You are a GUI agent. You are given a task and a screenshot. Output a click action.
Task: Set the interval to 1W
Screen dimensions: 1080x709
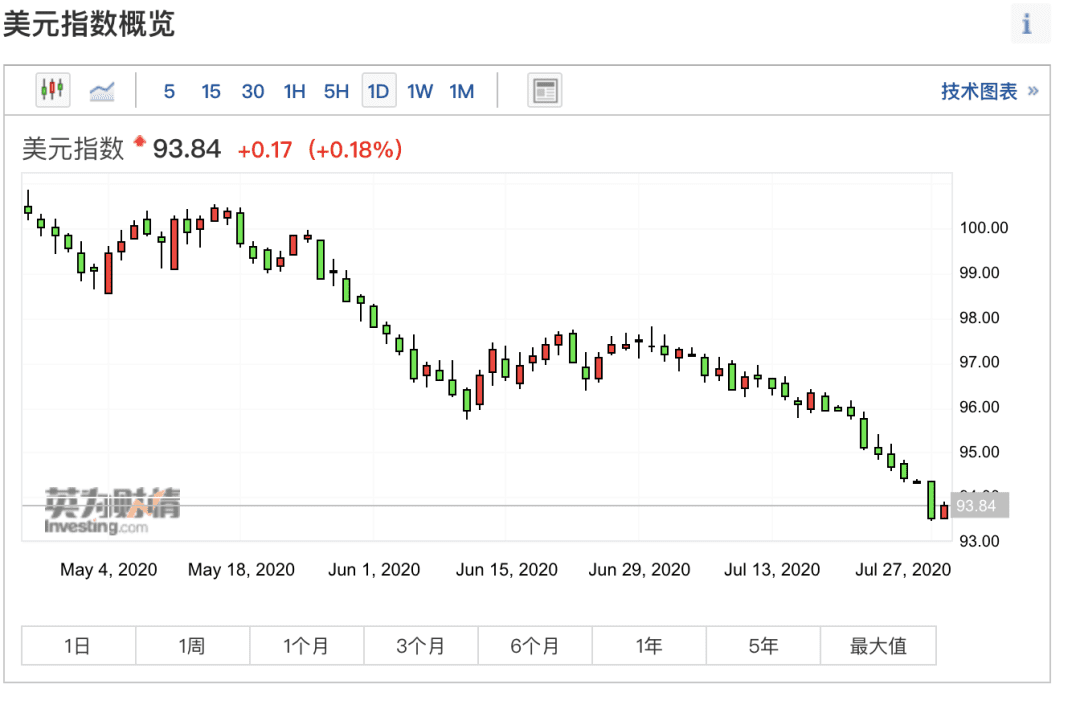click(x=419, y=91)
